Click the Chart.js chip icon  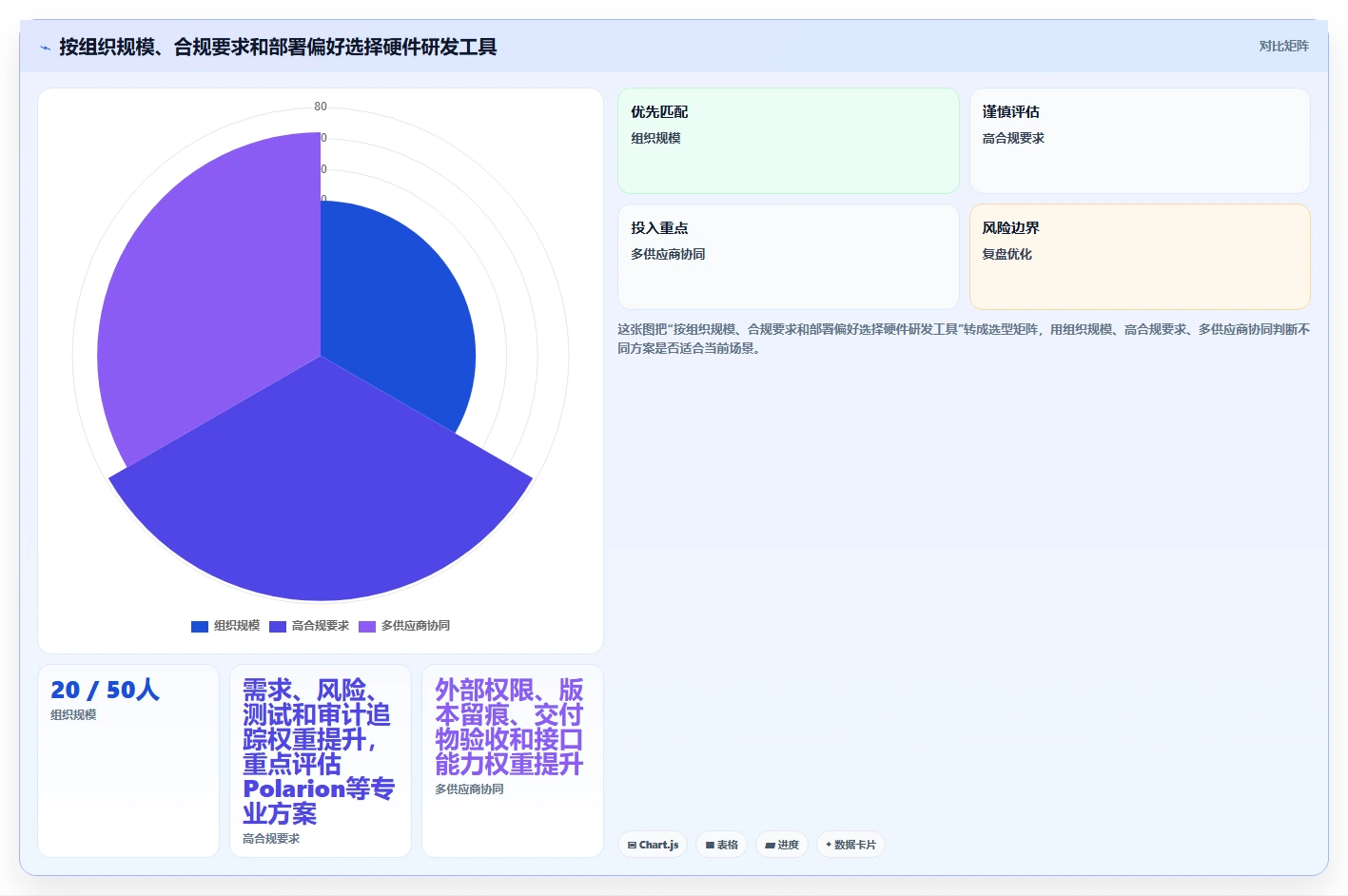pos(632,845)
